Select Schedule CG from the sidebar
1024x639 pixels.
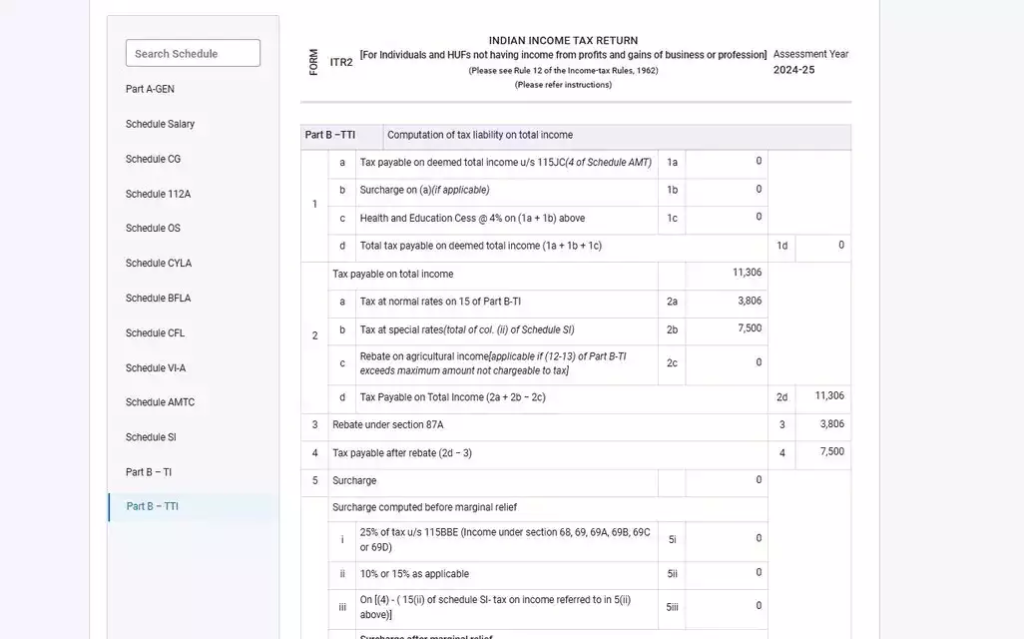point(153,159)
